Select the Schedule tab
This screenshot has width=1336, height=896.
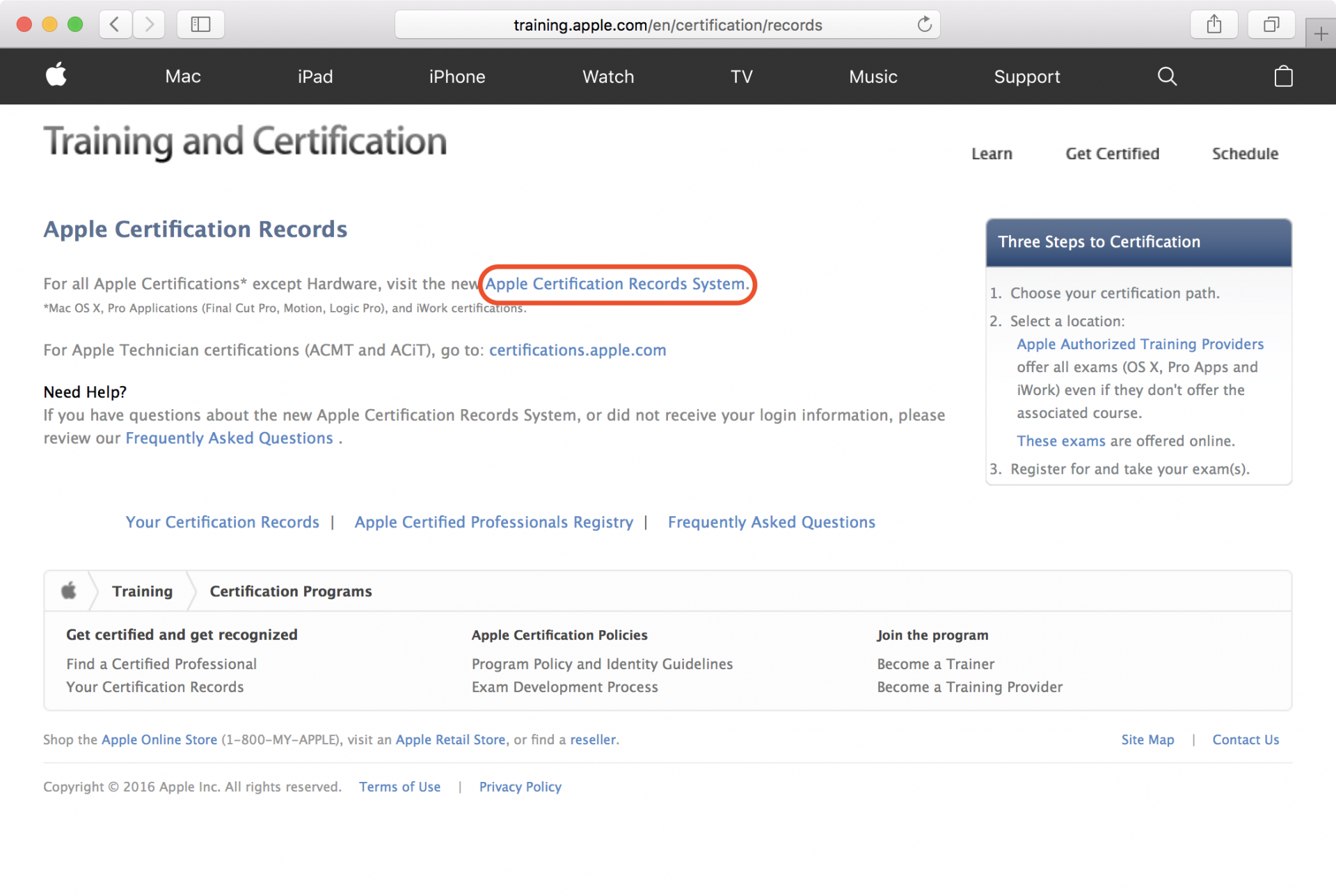tap(1245, 154)
